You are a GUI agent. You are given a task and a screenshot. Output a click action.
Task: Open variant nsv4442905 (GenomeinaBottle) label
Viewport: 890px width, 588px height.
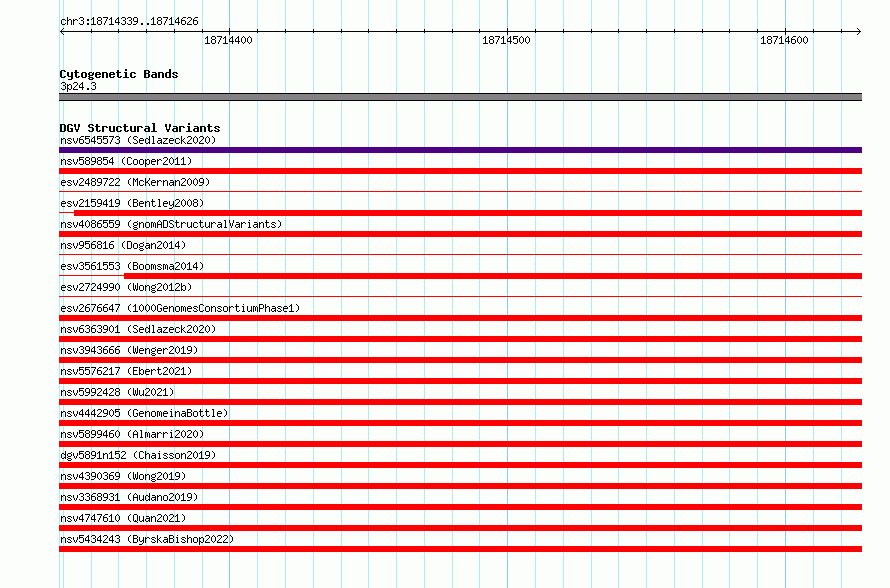pyautogui.click(x=144, y=413)
